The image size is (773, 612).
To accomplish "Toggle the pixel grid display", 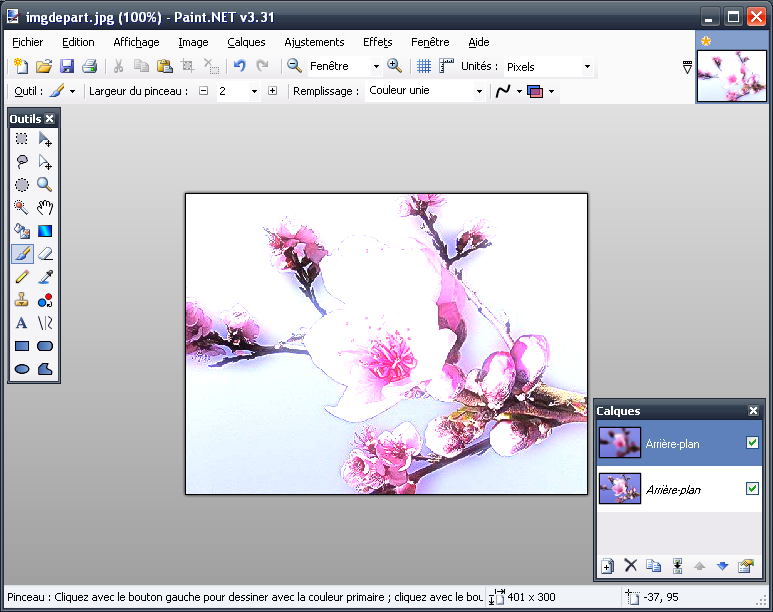I will [424, 67].
